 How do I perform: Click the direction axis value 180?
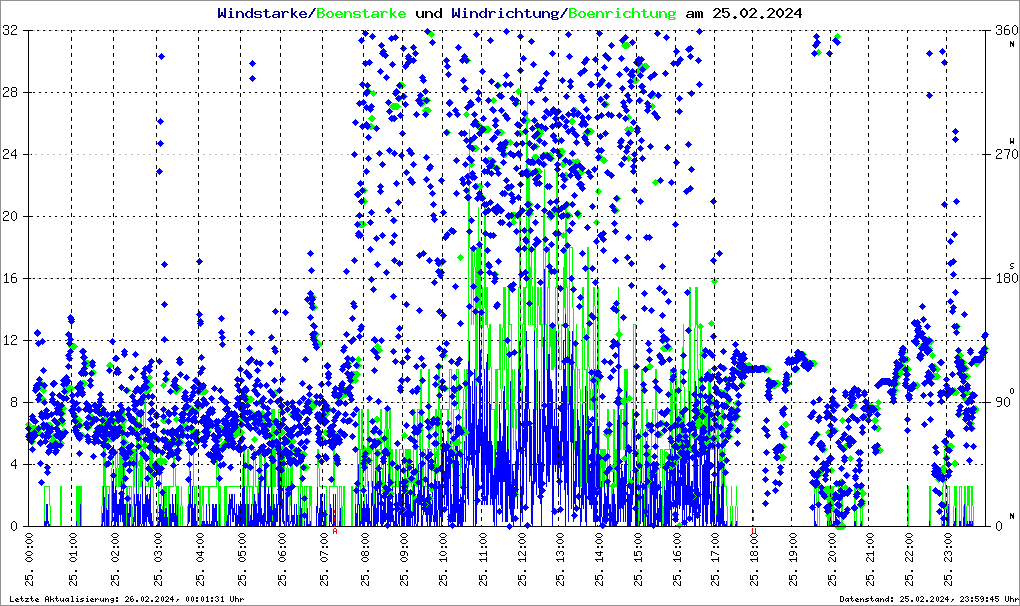pos(1006,278)
